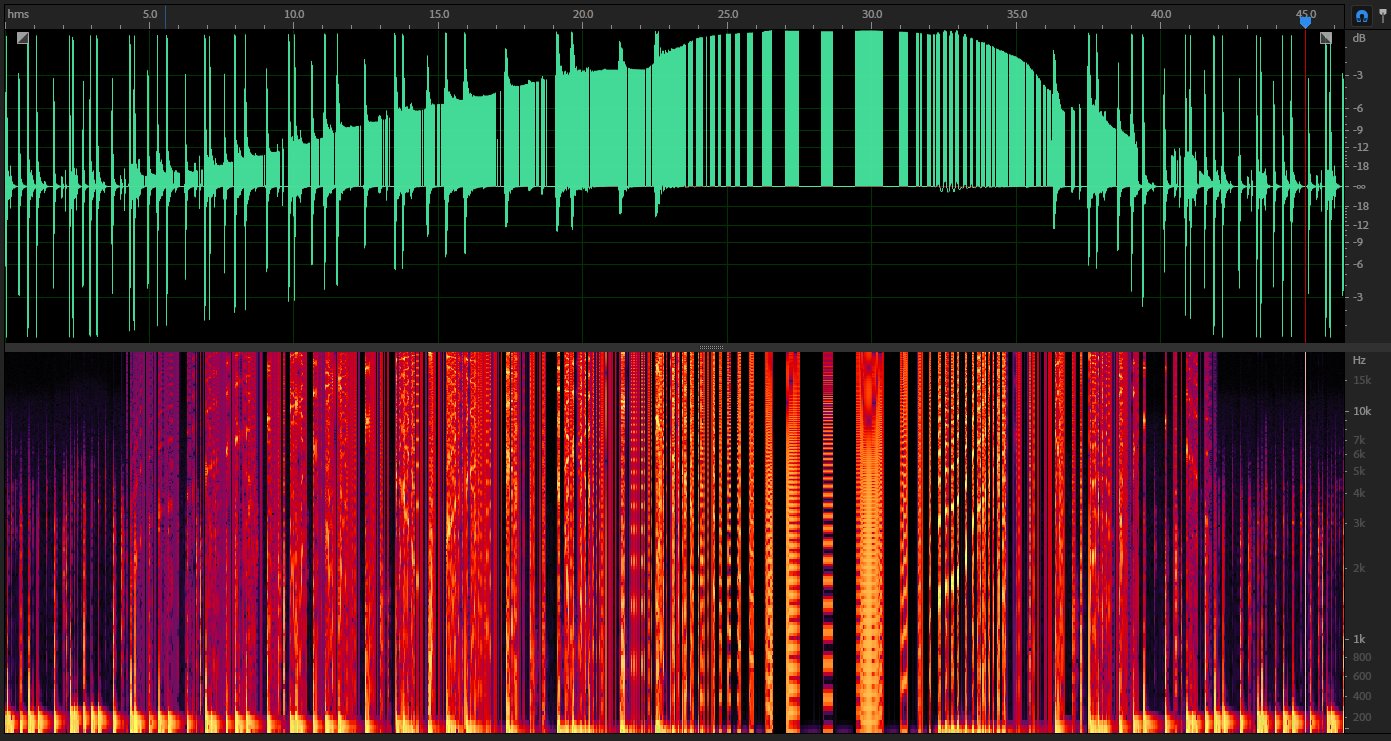Screen dimensions: 1391x741
Task: Grab the waveform and spectrogram divider grip
Action: [711, 347]
